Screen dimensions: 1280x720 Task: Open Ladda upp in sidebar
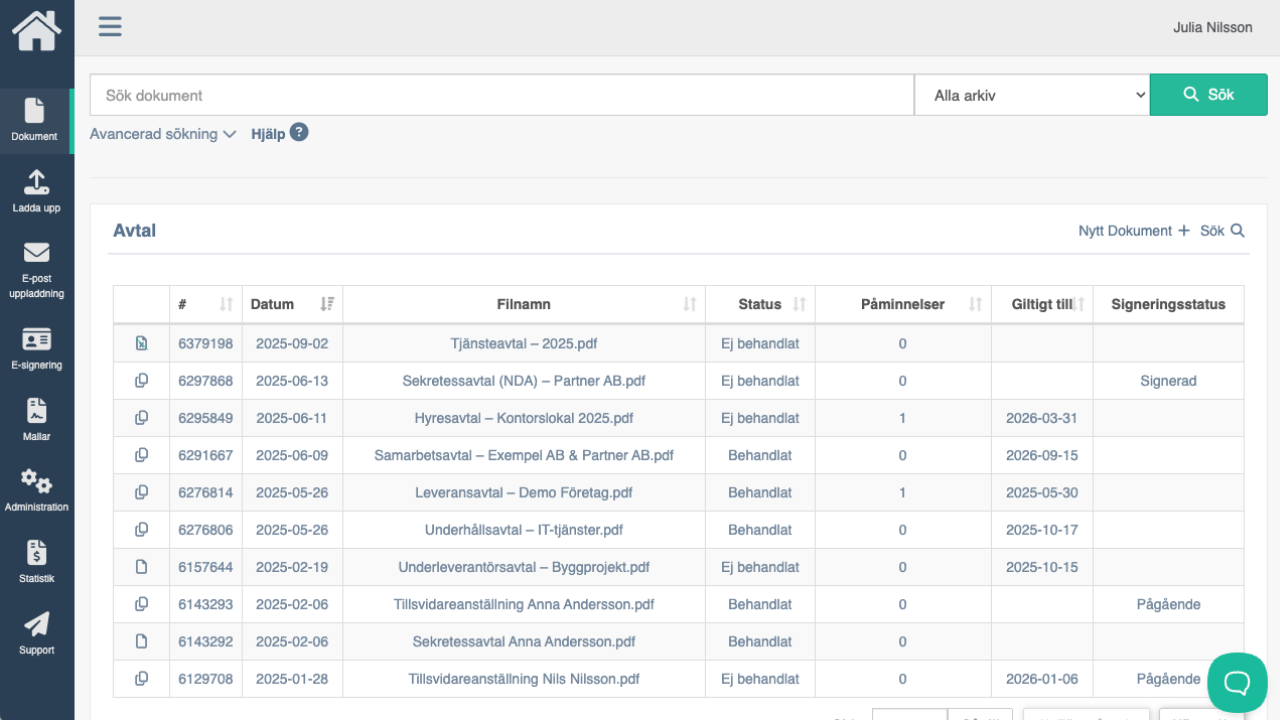point(36,191)
